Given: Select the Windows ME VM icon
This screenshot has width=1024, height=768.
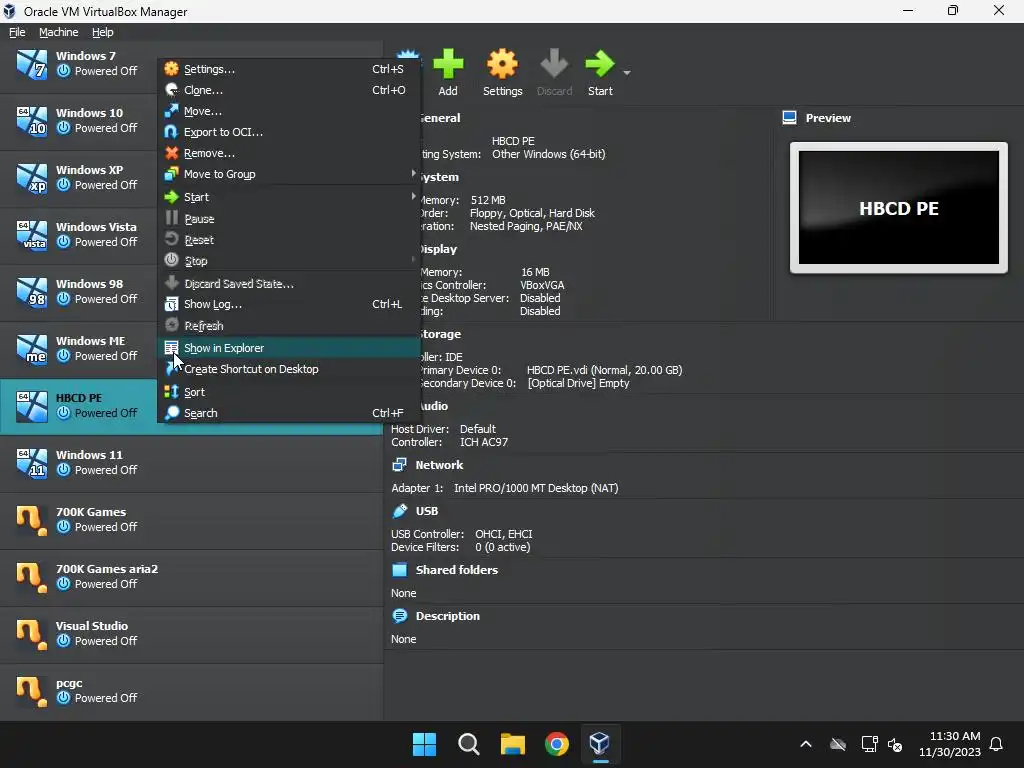Looking at the screenshot, I should coord(31,349).
